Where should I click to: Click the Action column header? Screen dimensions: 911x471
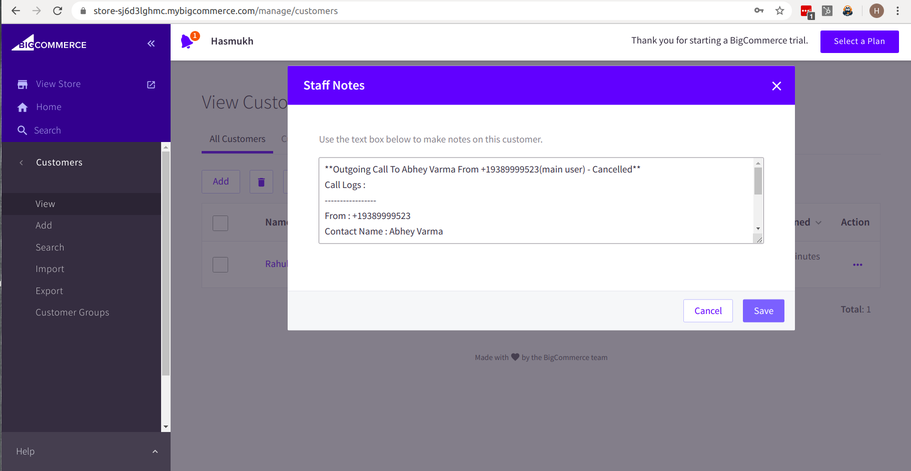(855, 222)
